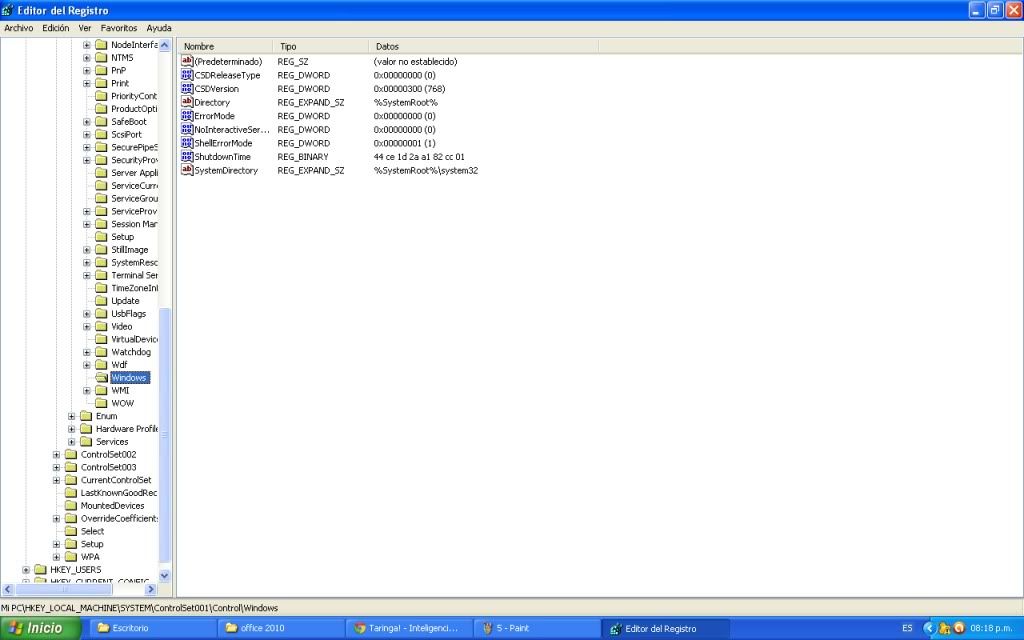Open the Ayuda menu
1024x640 pixels.
click(x=159, y=28)
